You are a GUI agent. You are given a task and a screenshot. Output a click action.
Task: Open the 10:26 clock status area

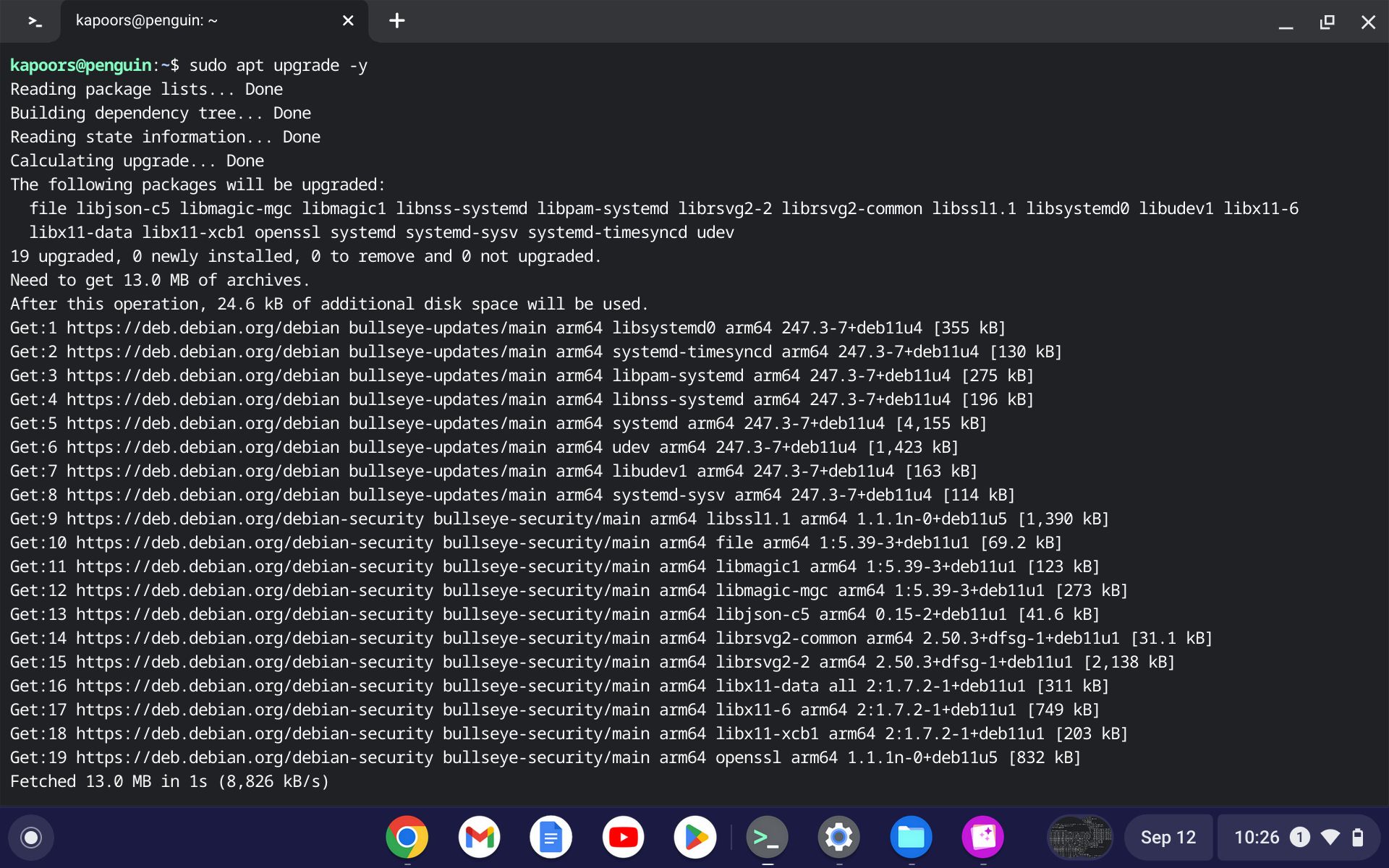pyautogui.click(x=1257, y=837)
